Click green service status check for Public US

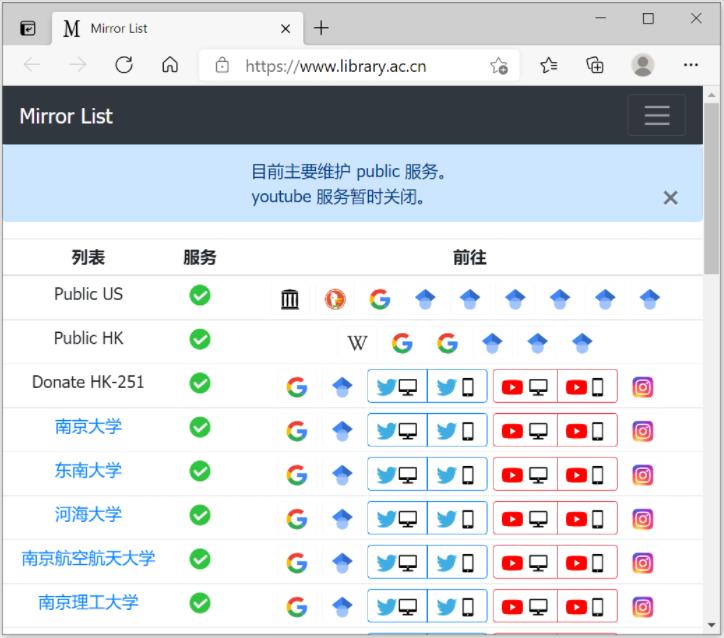200,295
